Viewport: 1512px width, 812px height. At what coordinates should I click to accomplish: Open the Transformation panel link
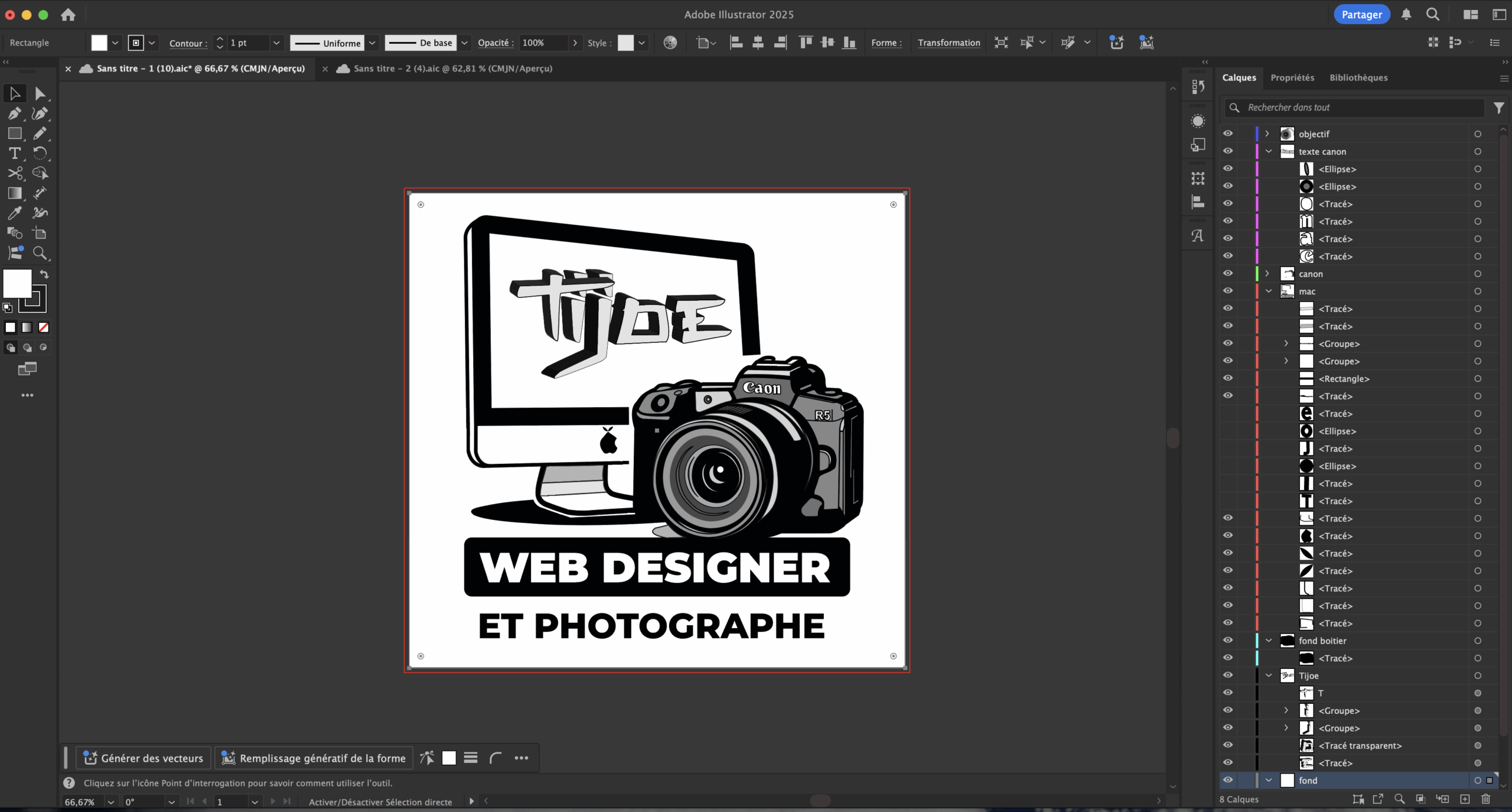tap(949, 43)
